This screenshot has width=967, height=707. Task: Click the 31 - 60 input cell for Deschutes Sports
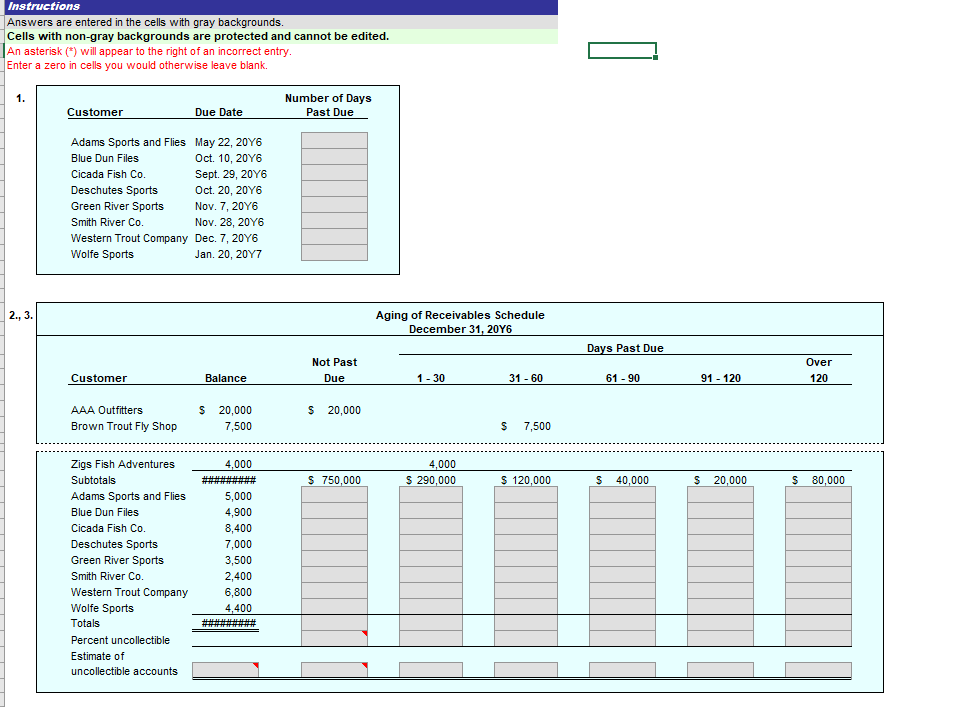pyautogui.click(x=525, y=544)
